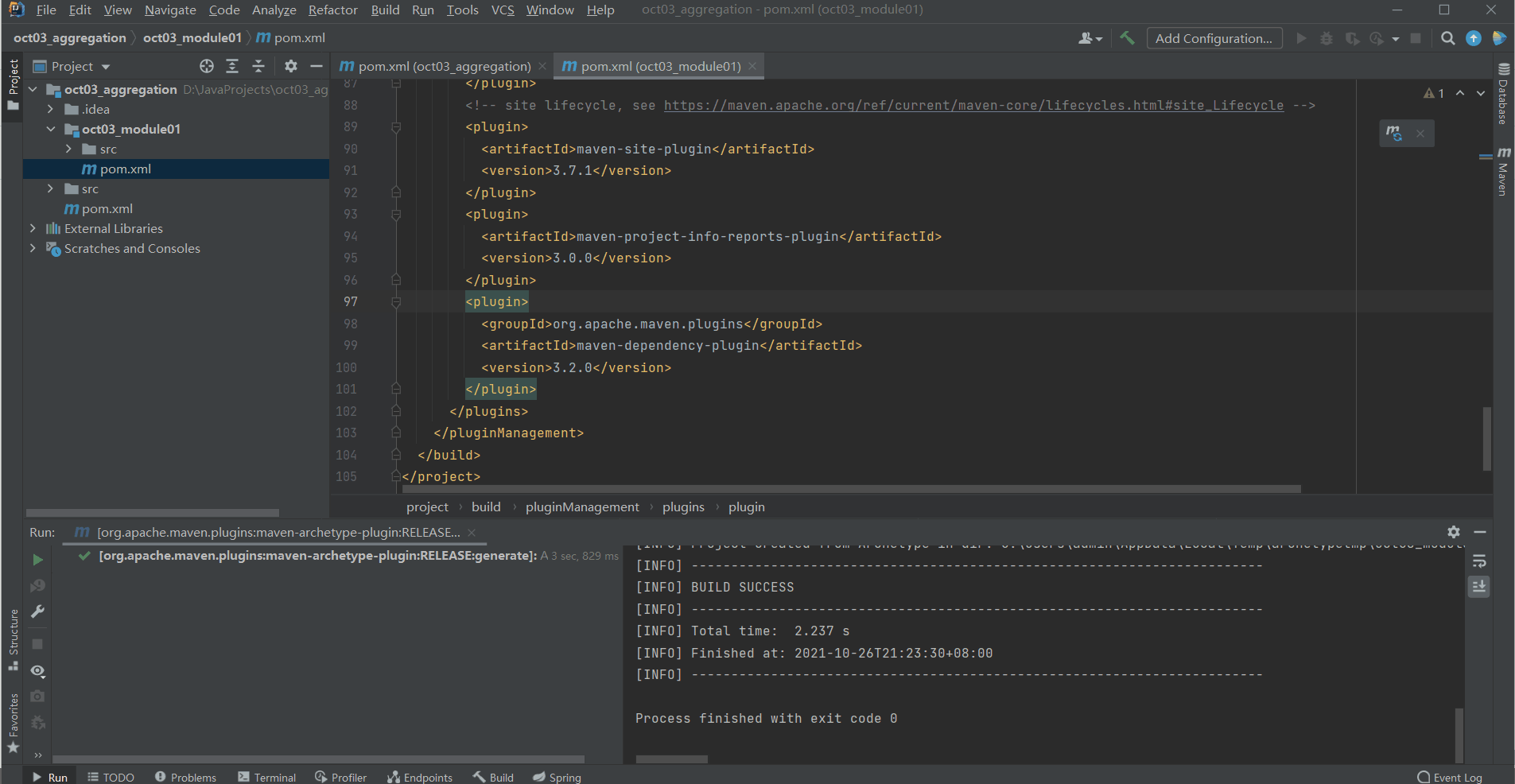Minimize the Run tool window
The height and width of the screenshot is (784, 1515).
point(1480,532)
